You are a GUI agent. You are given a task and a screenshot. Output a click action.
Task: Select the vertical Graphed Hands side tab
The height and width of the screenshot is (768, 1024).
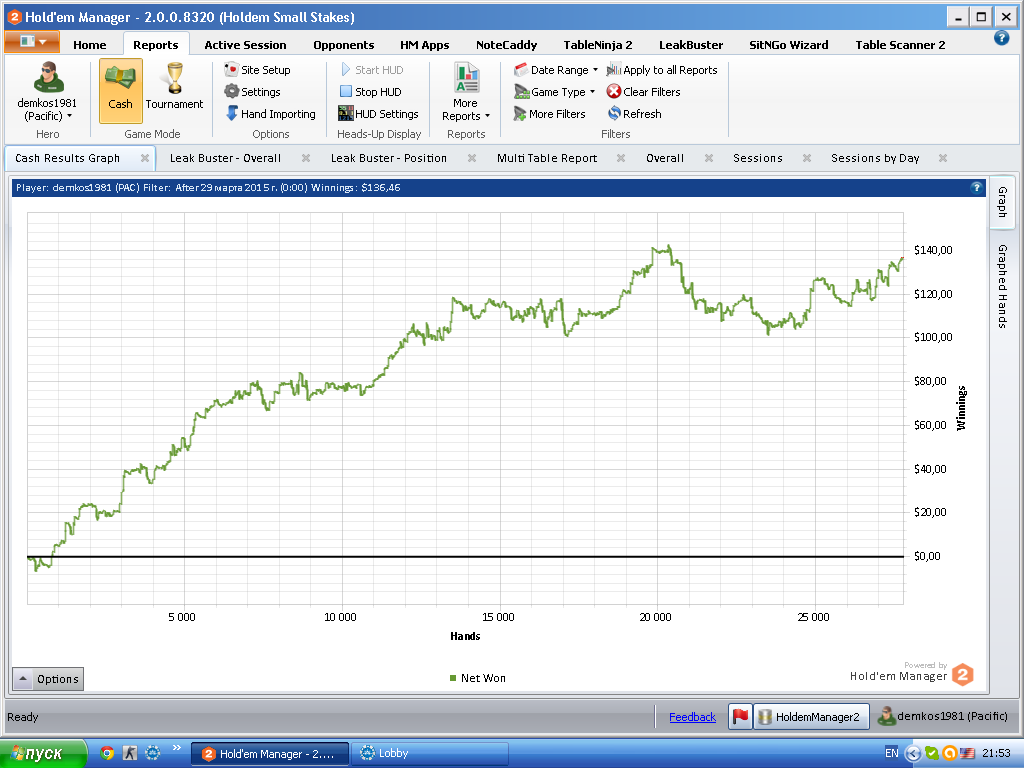pyautogui.click(x=1002, y=286)
